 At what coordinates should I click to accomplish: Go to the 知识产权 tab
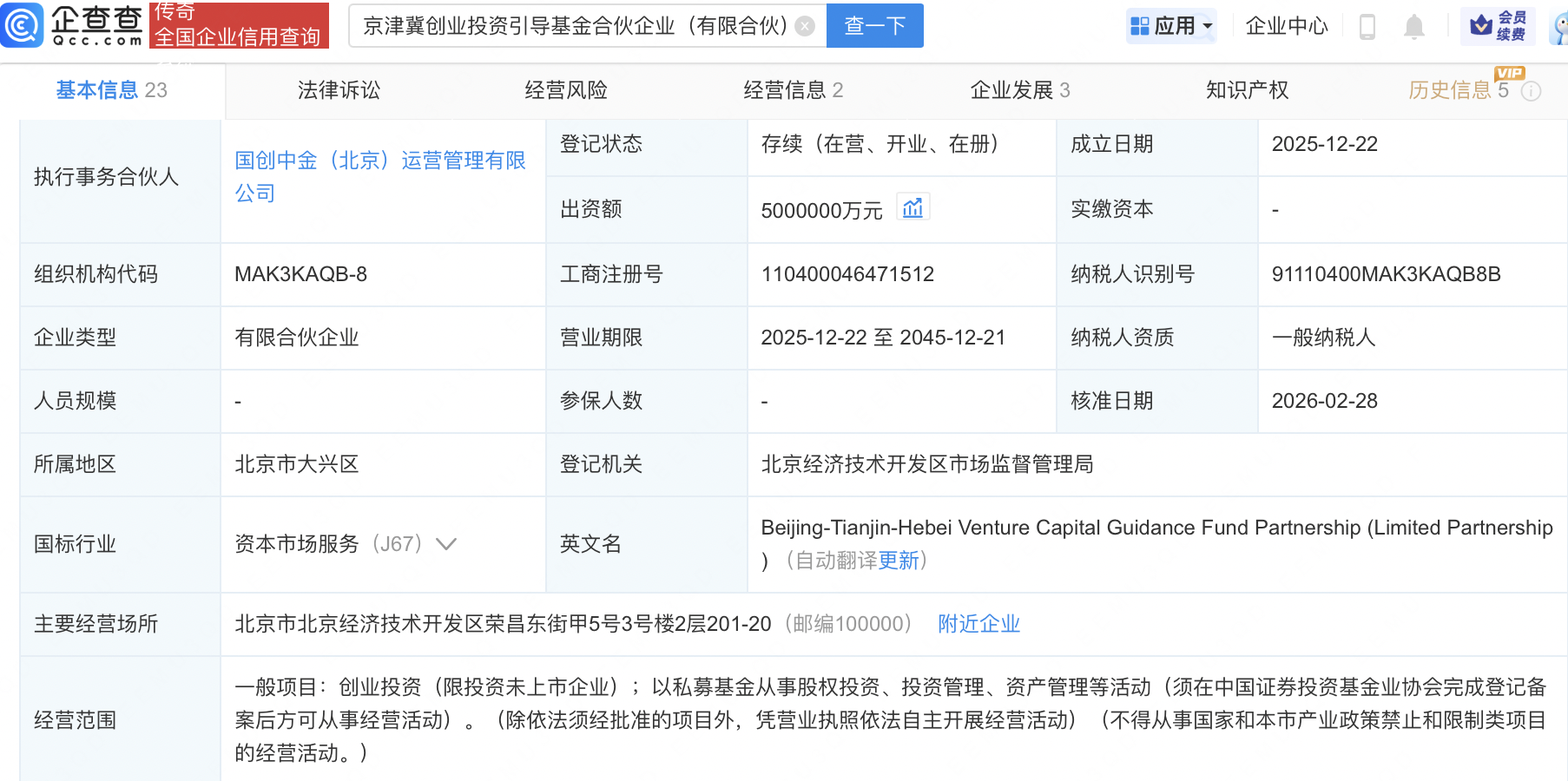(1247, 90)
